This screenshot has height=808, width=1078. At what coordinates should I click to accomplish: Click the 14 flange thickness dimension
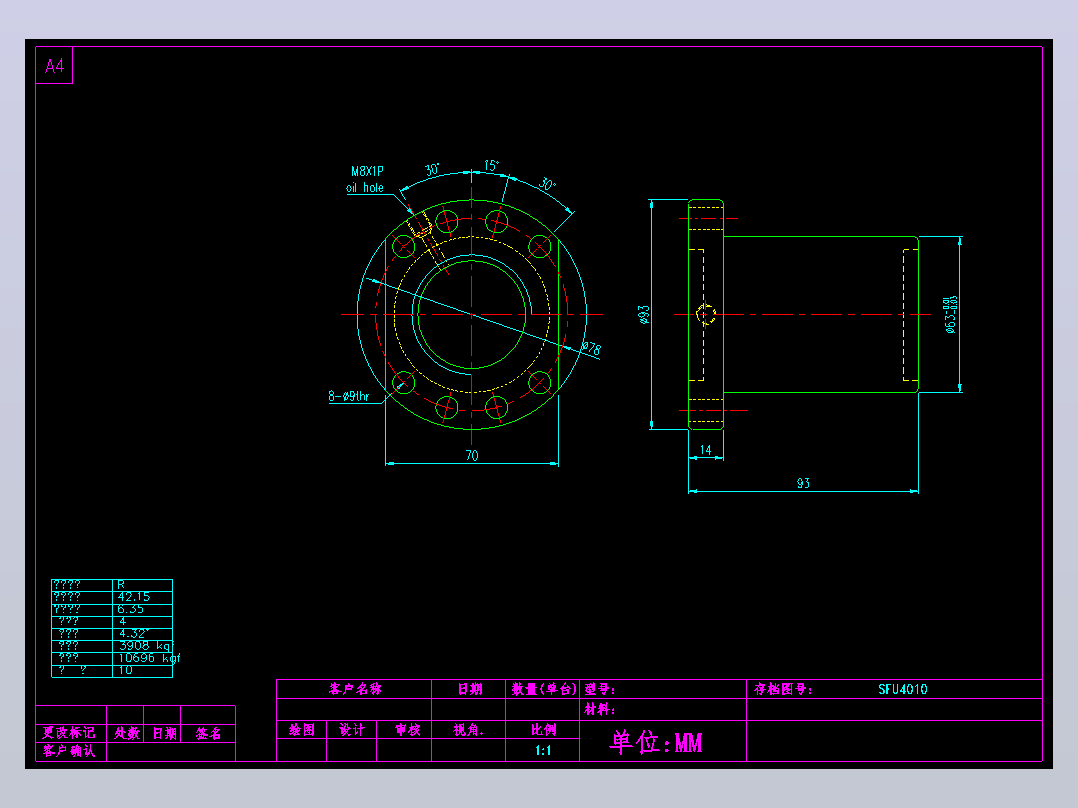coord(705,450)
